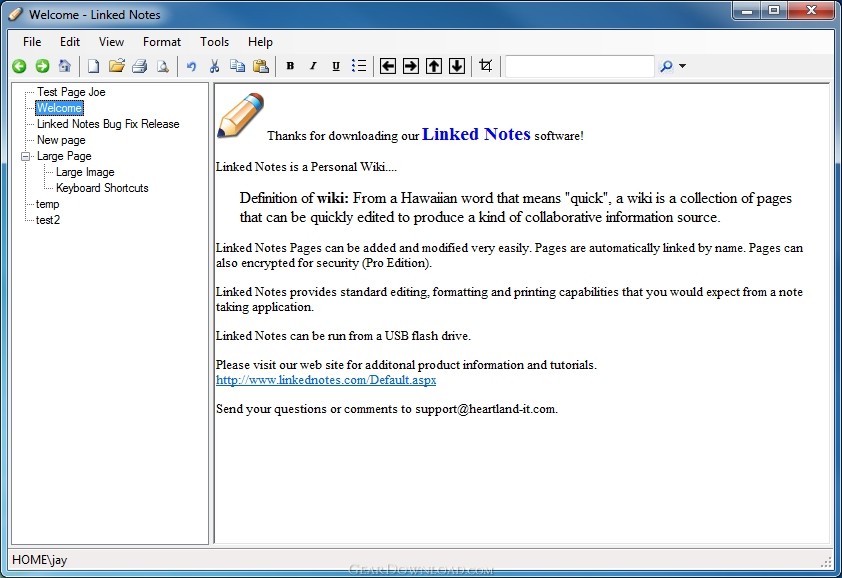This screenshot has width=842, height=578.
Task: Click the Copy icon
Action: pos(237,66)
